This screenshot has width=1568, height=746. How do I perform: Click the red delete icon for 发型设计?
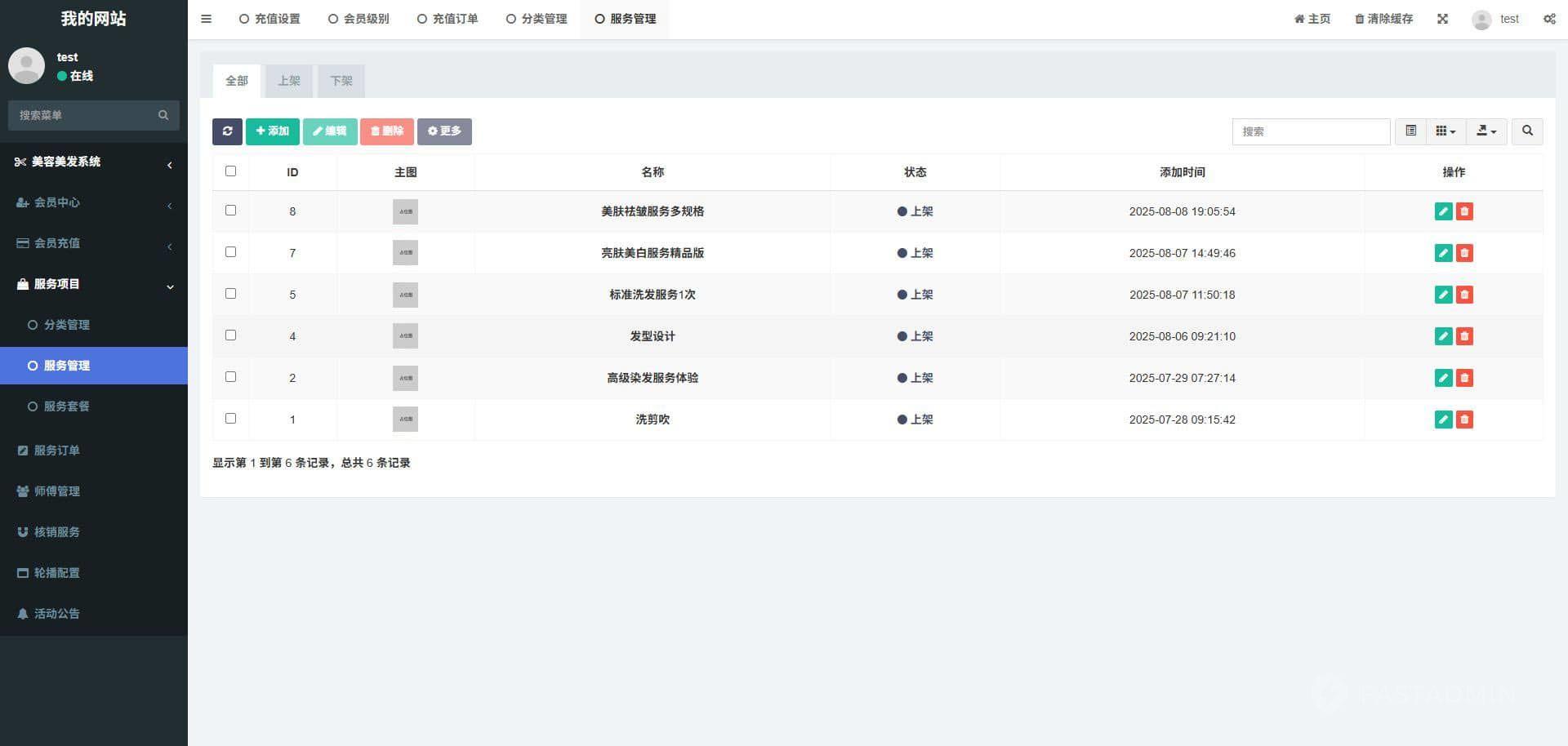pos(1464,336)
